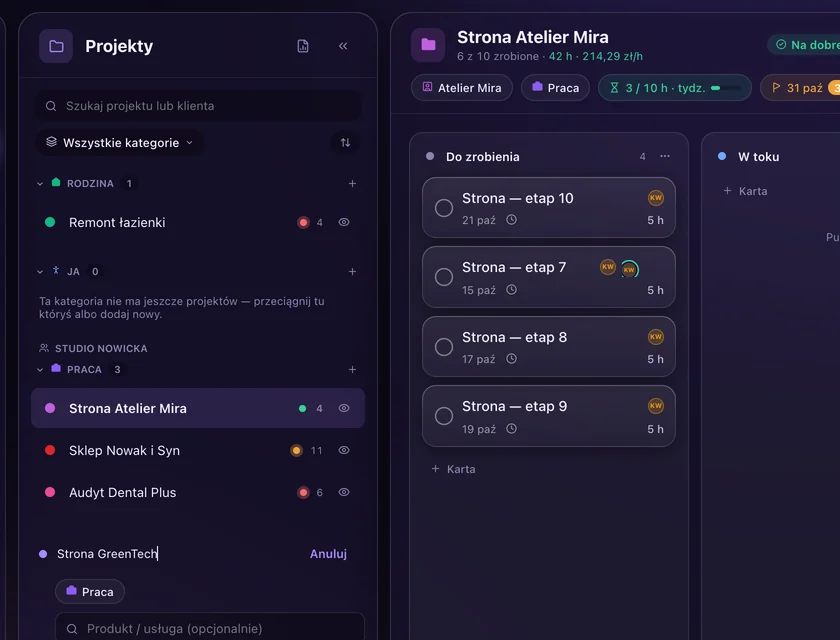Open the Wszystkie kategorie dropdown
The width and height of the screenshot is (840, 640).
coord(119,142)
